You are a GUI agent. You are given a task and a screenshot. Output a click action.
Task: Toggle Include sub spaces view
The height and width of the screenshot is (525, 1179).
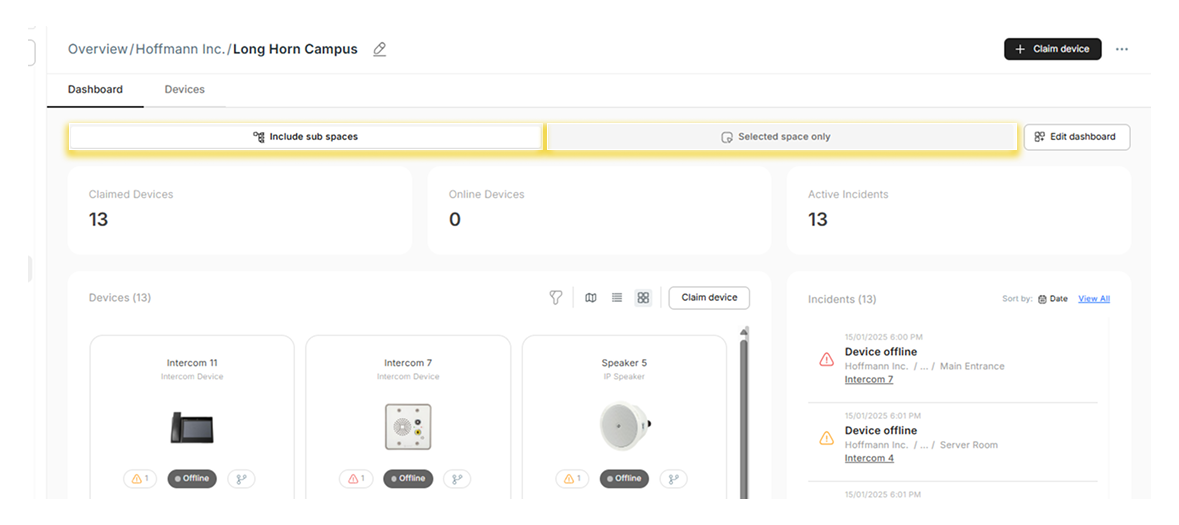[x=305, y=137]
